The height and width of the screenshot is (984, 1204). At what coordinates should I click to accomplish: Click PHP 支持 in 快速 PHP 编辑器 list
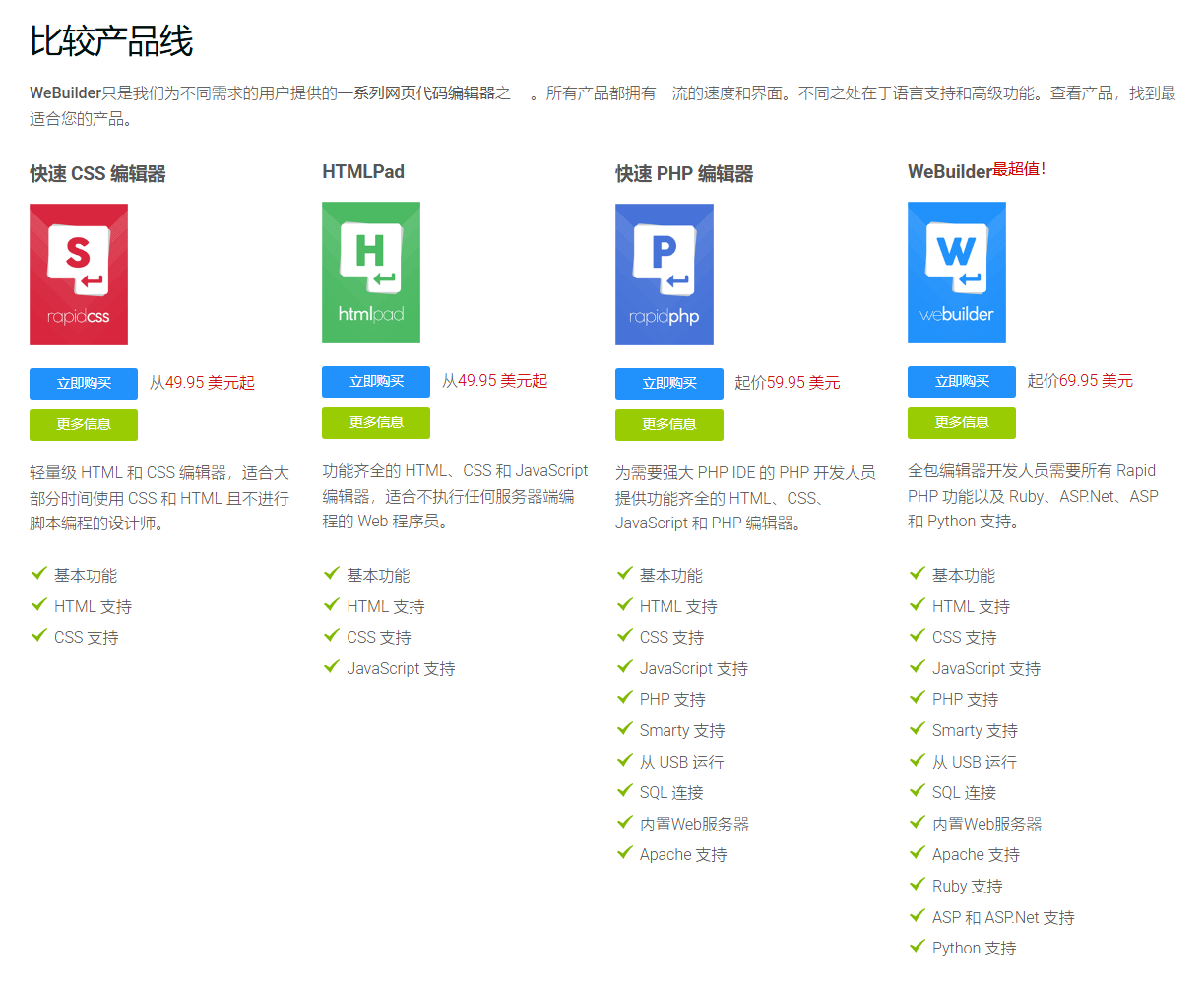tap(672, 700)
